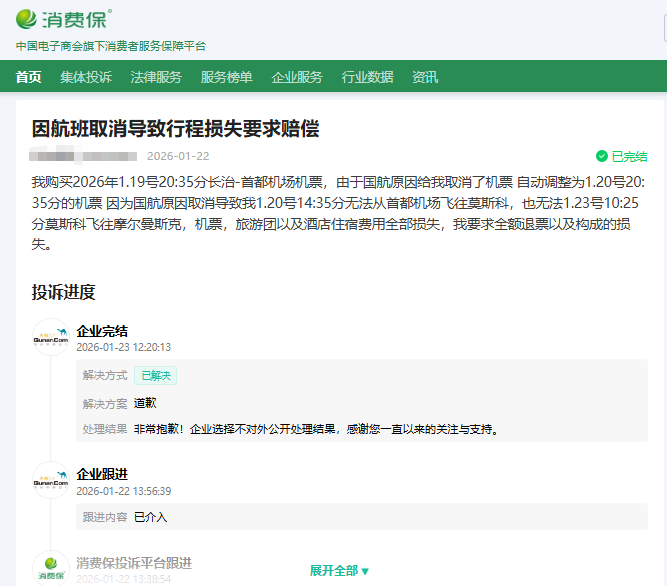
Task: Click the 企业跟进 step heading
Action: (x=102, y=474)
